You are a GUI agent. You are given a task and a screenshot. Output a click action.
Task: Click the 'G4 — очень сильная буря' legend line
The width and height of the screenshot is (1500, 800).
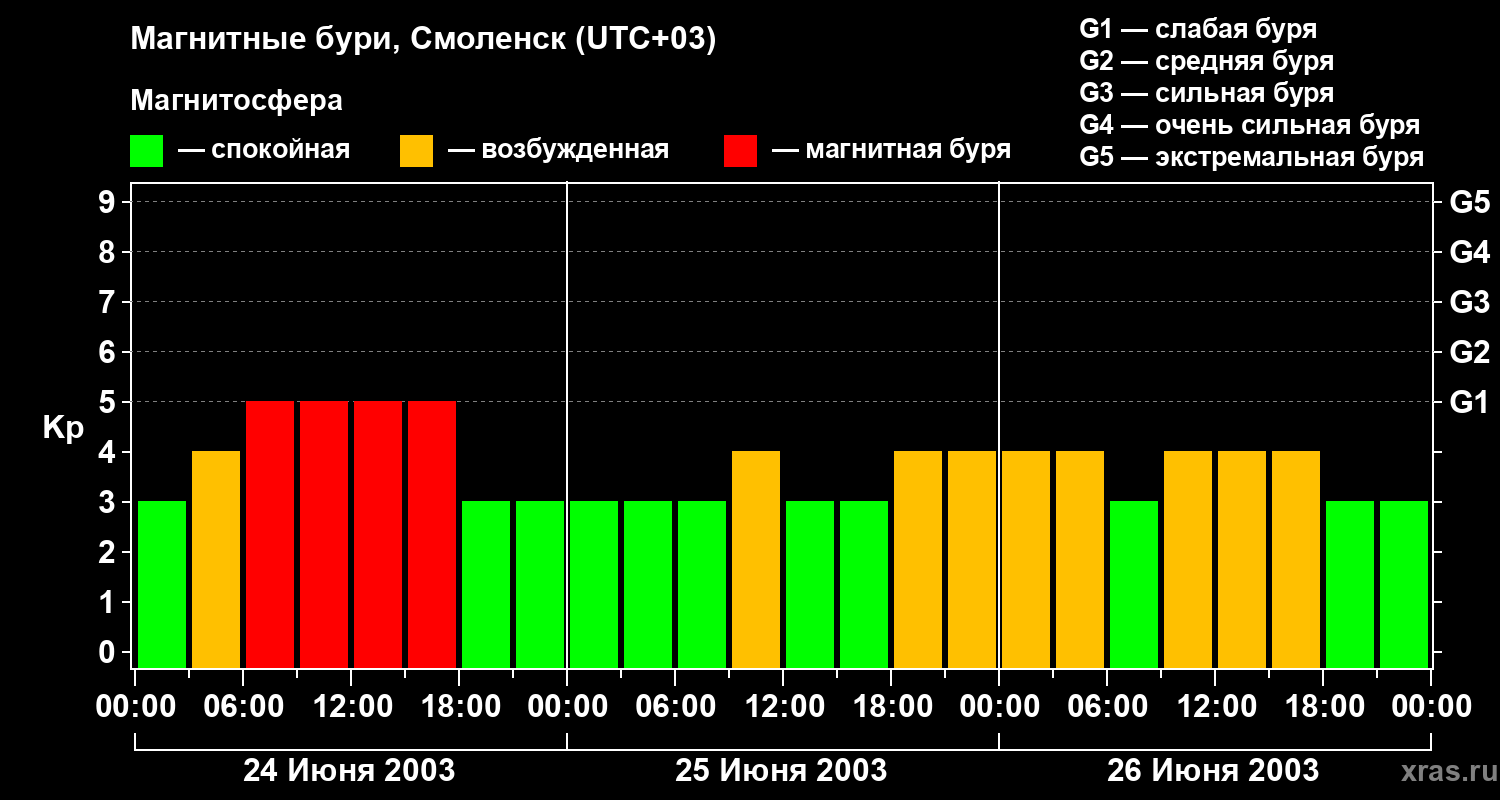pos(1249,125)
